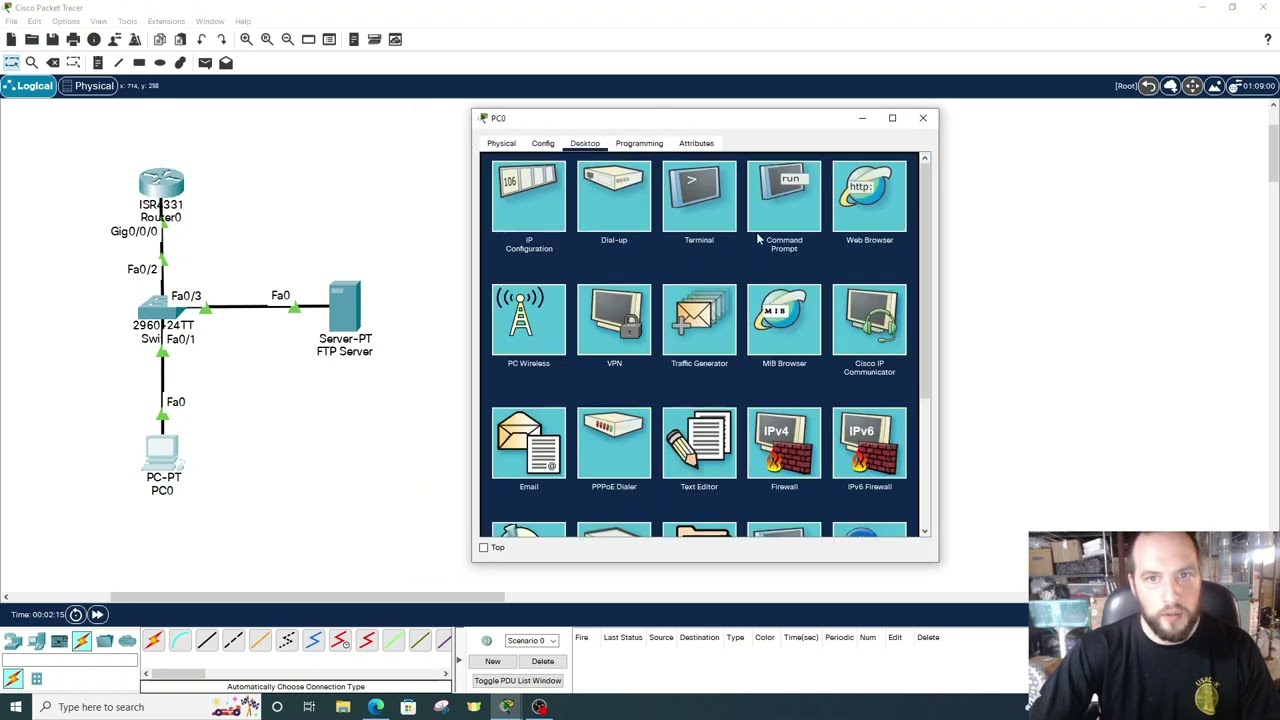
Task: Open the Terminal app icon
Action: coord(699,196)
